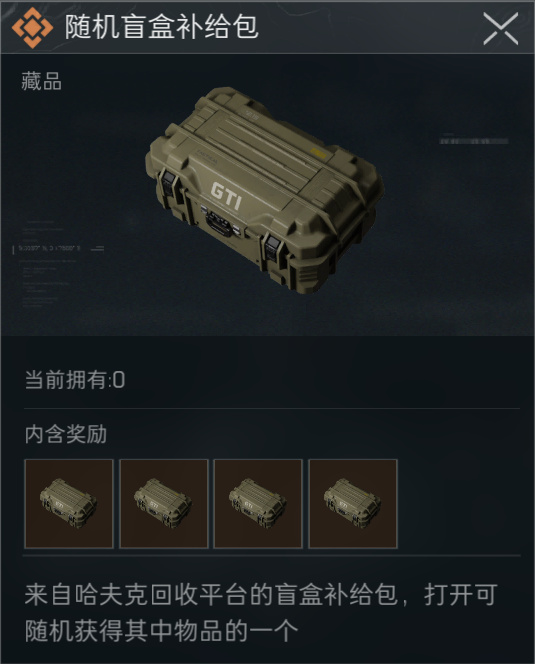Click the 来自哈夫克回收平台 description line
The height and width of the screenshot is (664, 535).
click(x=261, y=595)
